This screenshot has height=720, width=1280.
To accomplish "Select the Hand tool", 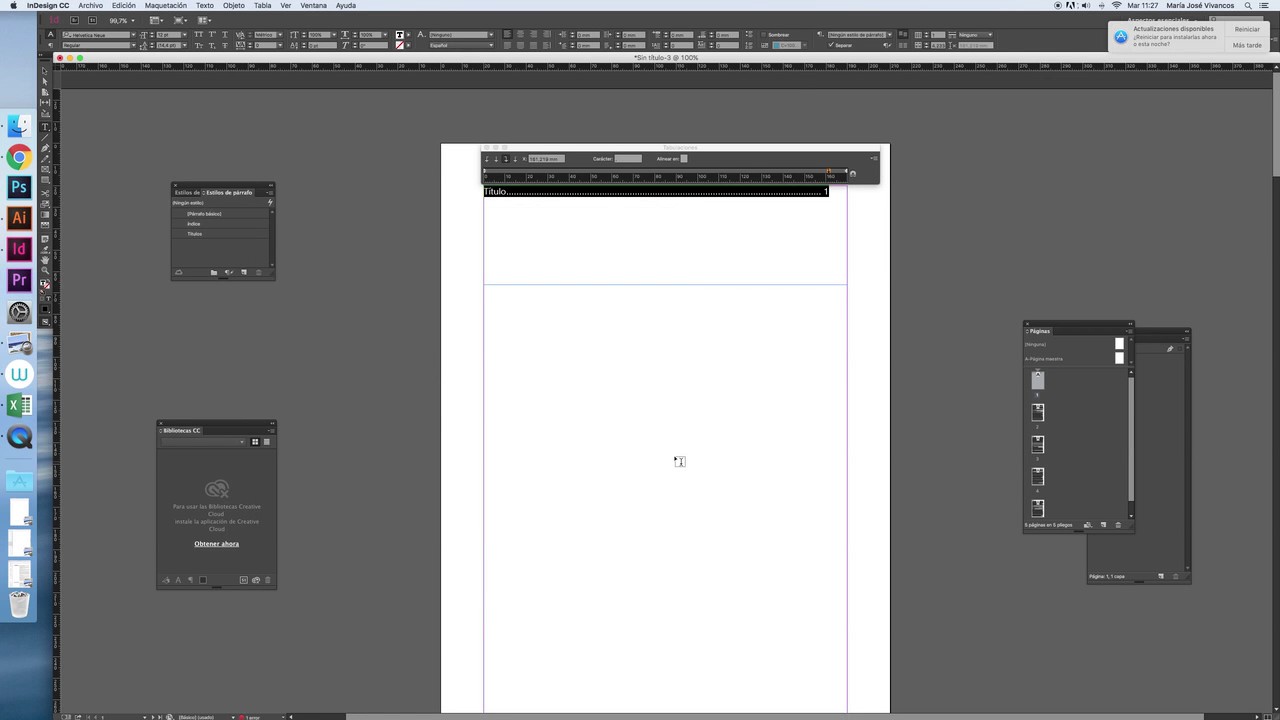I will coord(45,260).
